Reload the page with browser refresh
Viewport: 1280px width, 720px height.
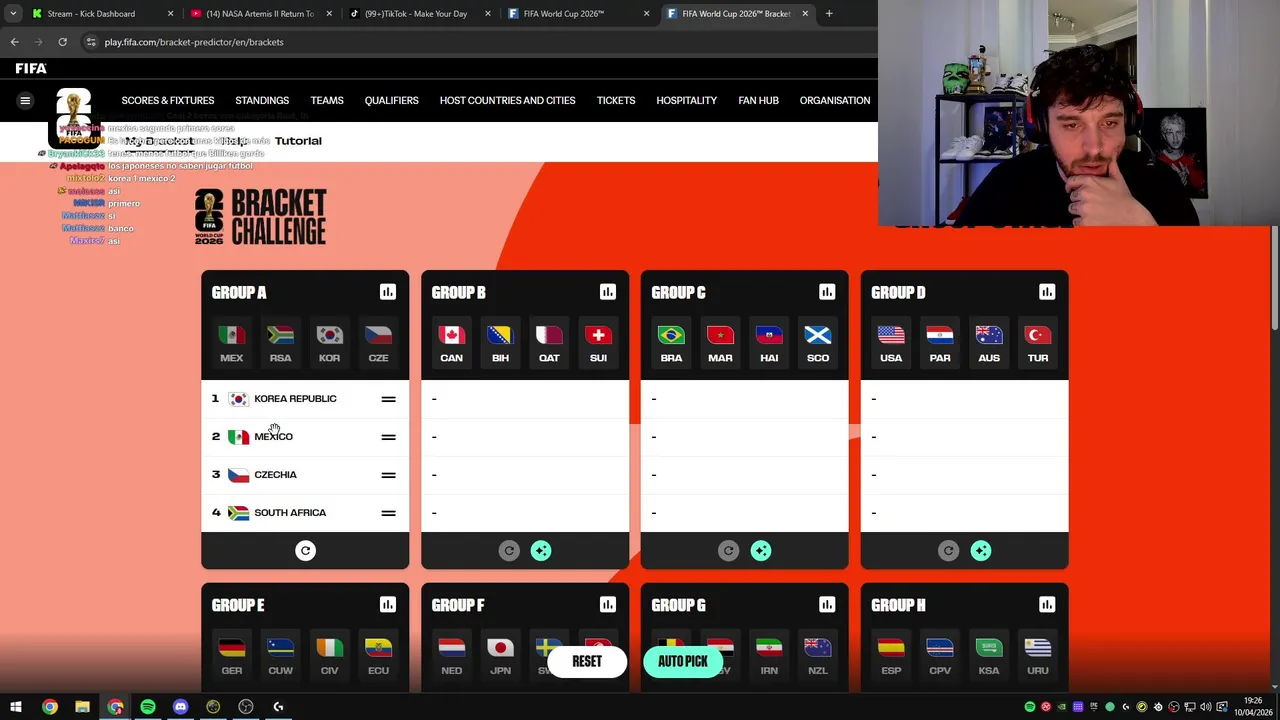tap(62, 42)
